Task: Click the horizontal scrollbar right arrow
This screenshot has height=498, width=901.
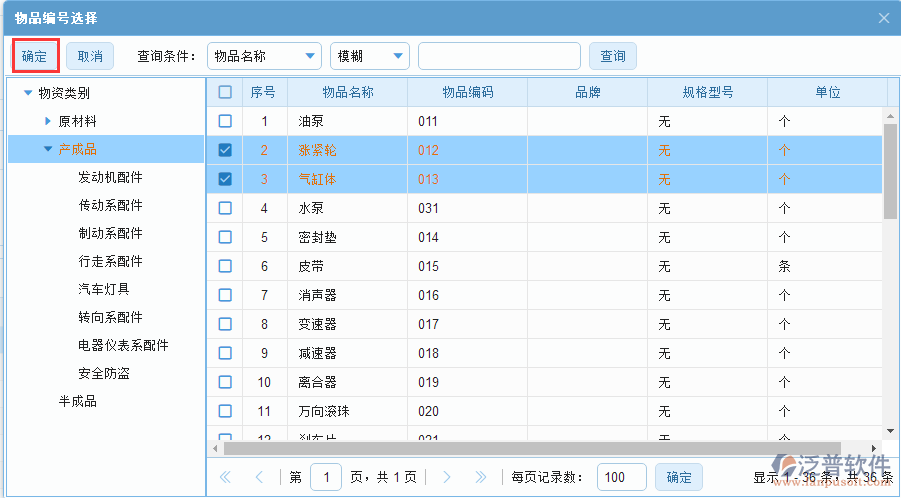Action: click(x=874, y=448)
